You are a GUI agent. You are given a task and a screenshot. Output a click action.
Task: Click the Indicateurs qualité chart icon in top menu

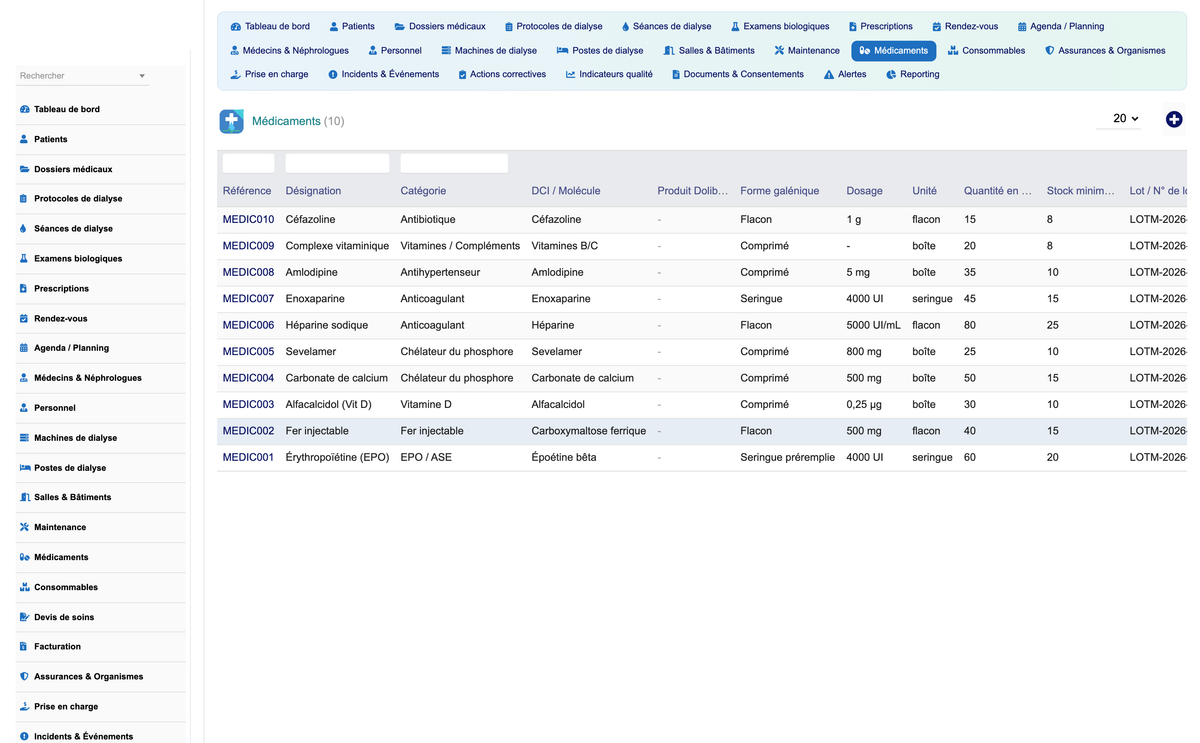(x=570, y=74)
